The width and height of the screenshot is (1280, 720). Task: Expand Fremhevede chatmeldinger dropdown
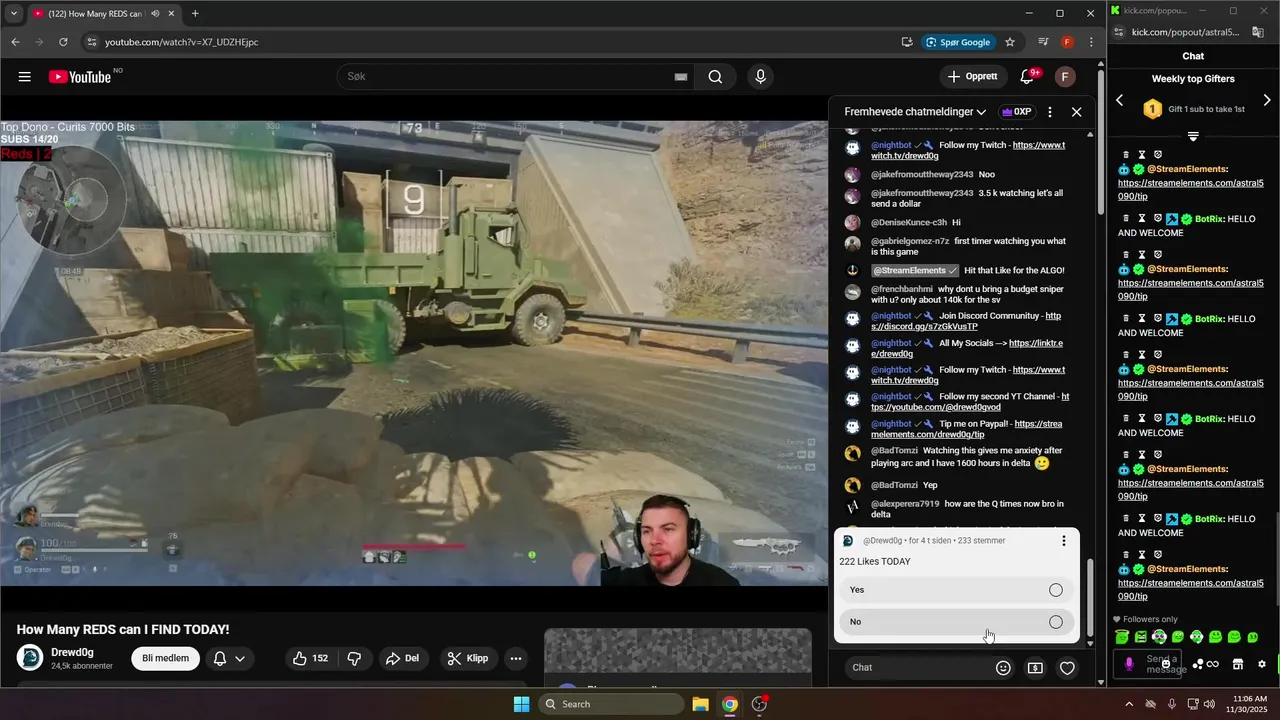point(915,112)
